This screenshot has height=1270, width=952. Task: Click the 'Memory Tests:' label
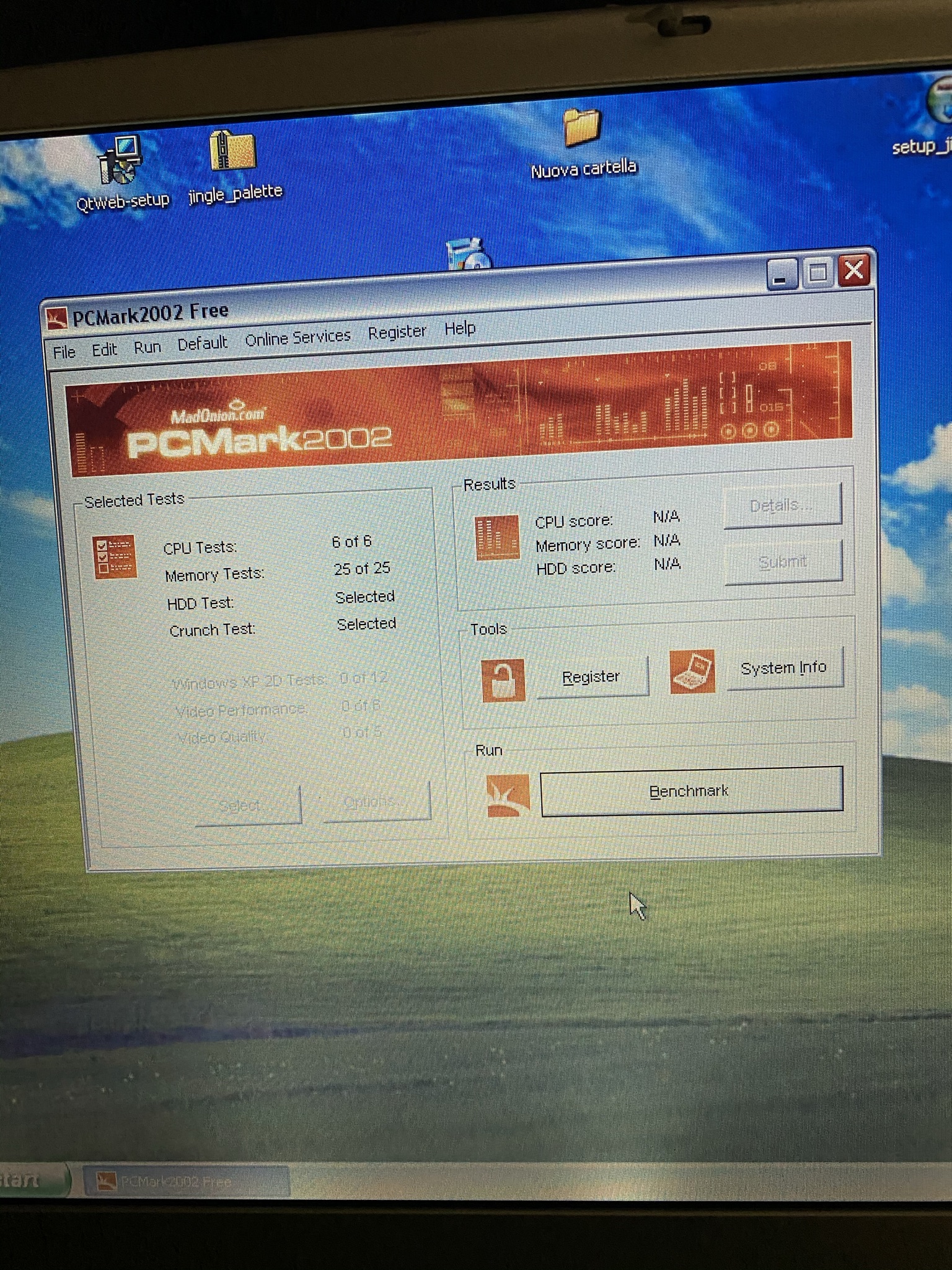(x=214, y=575)
